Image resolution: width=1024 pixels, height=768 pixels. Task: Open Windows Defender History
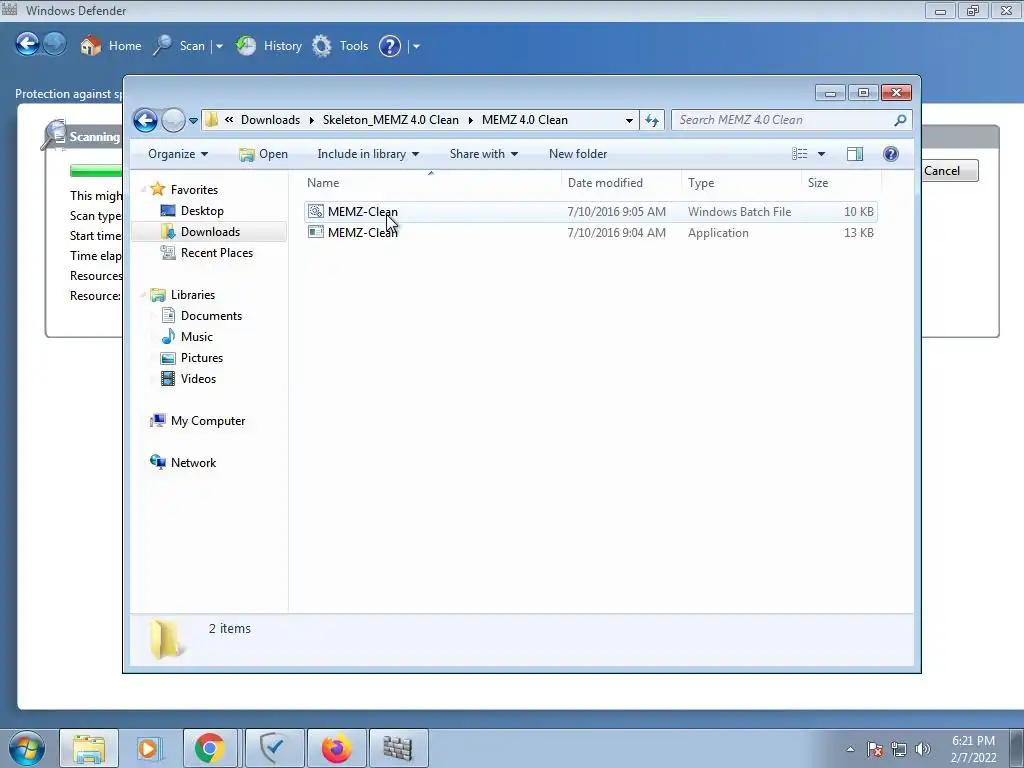coord(268,46)
